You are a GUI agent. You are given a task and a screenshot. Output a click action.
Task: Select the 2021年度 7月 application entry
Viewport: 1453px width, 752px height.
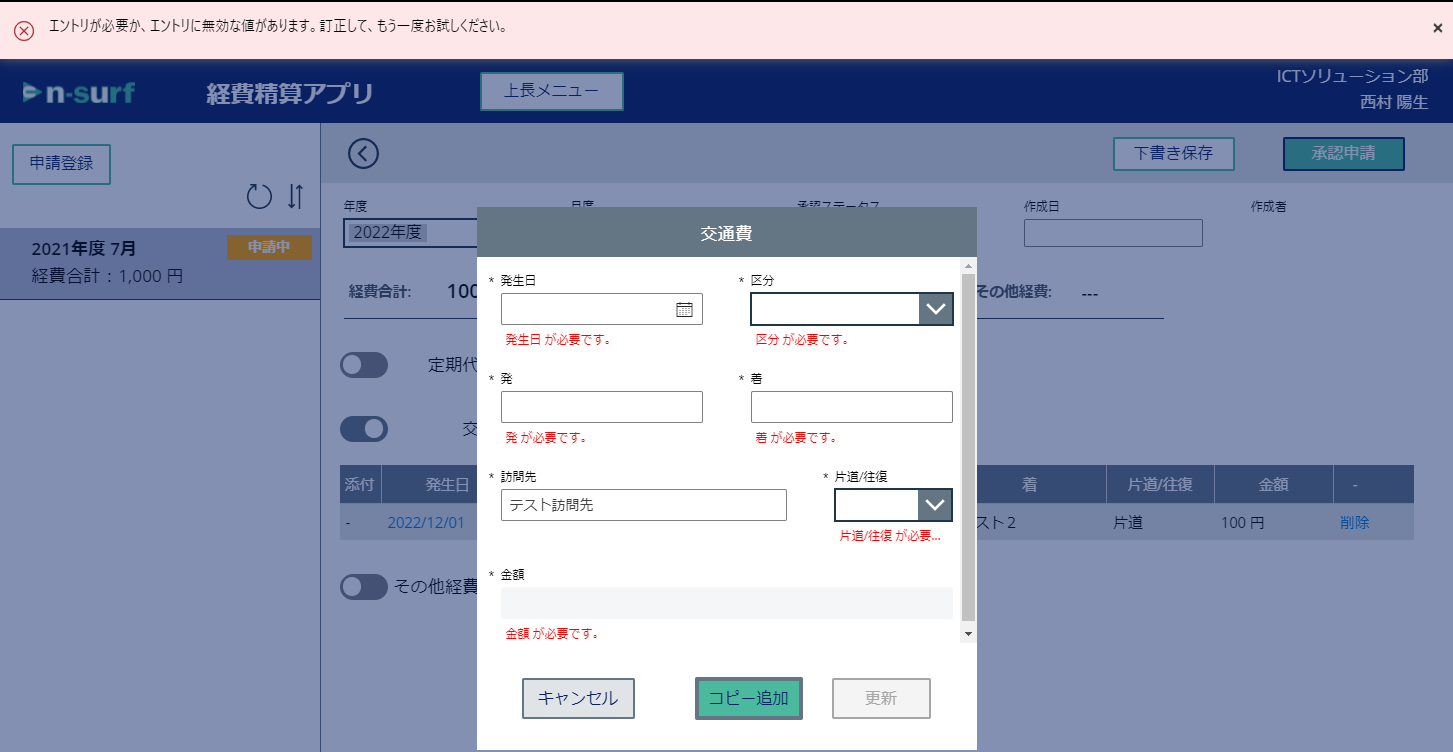(x=160, y=263)
